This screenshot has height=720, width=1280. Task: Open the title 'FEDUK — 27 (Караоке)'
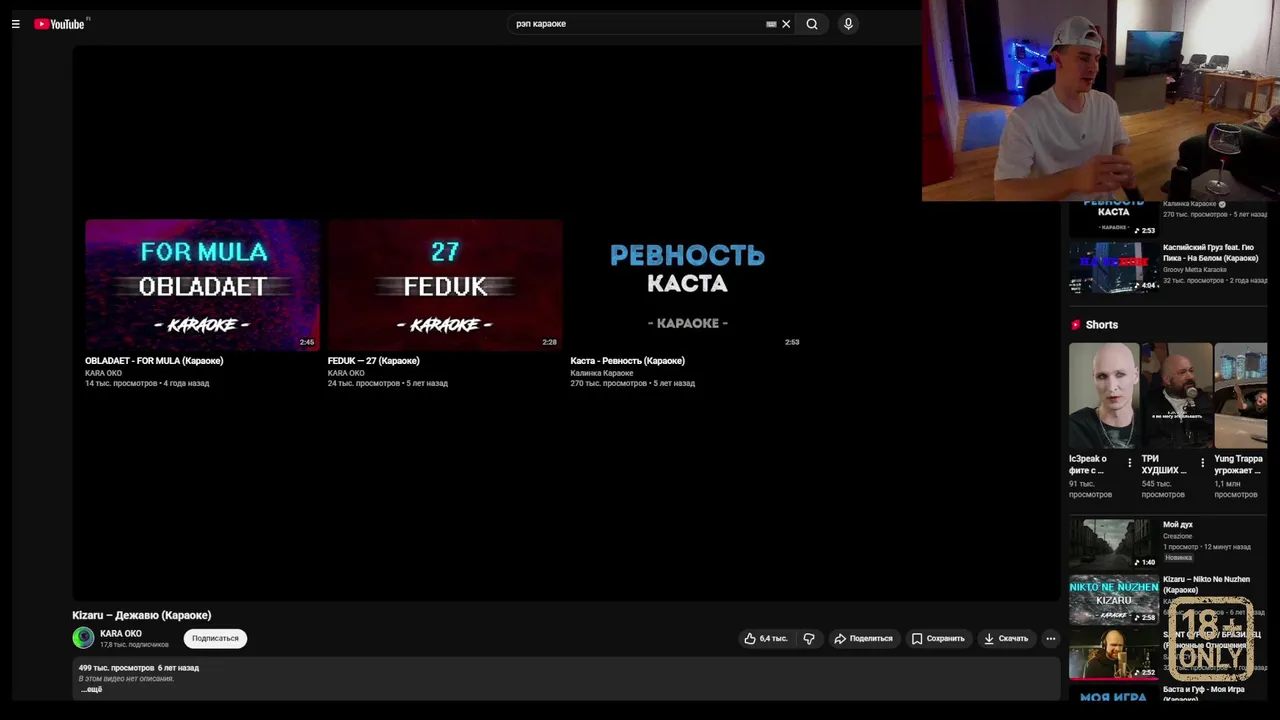[373, 360]
